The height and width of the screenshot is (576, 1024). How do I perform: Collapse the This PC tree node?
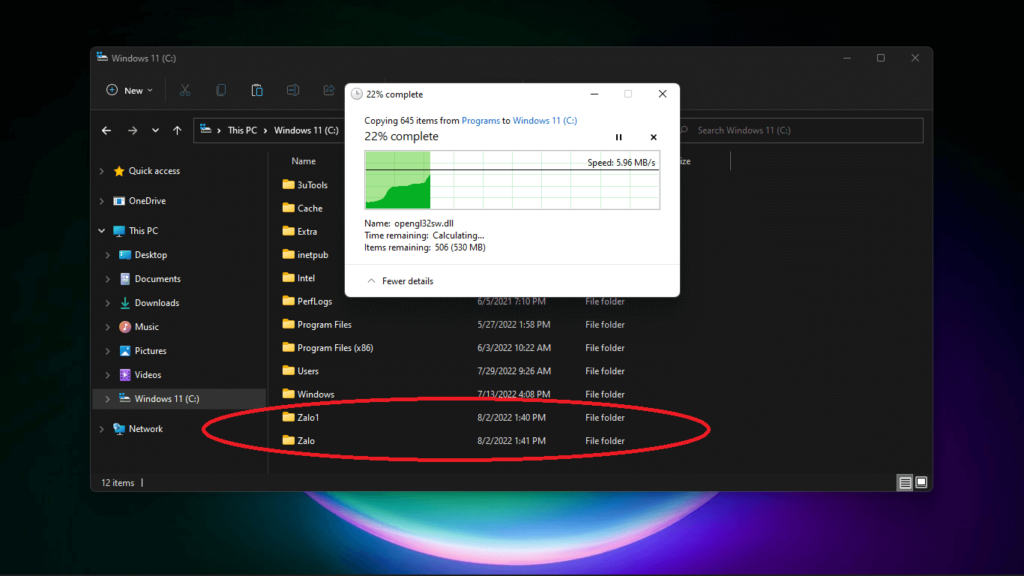(102, 231)
